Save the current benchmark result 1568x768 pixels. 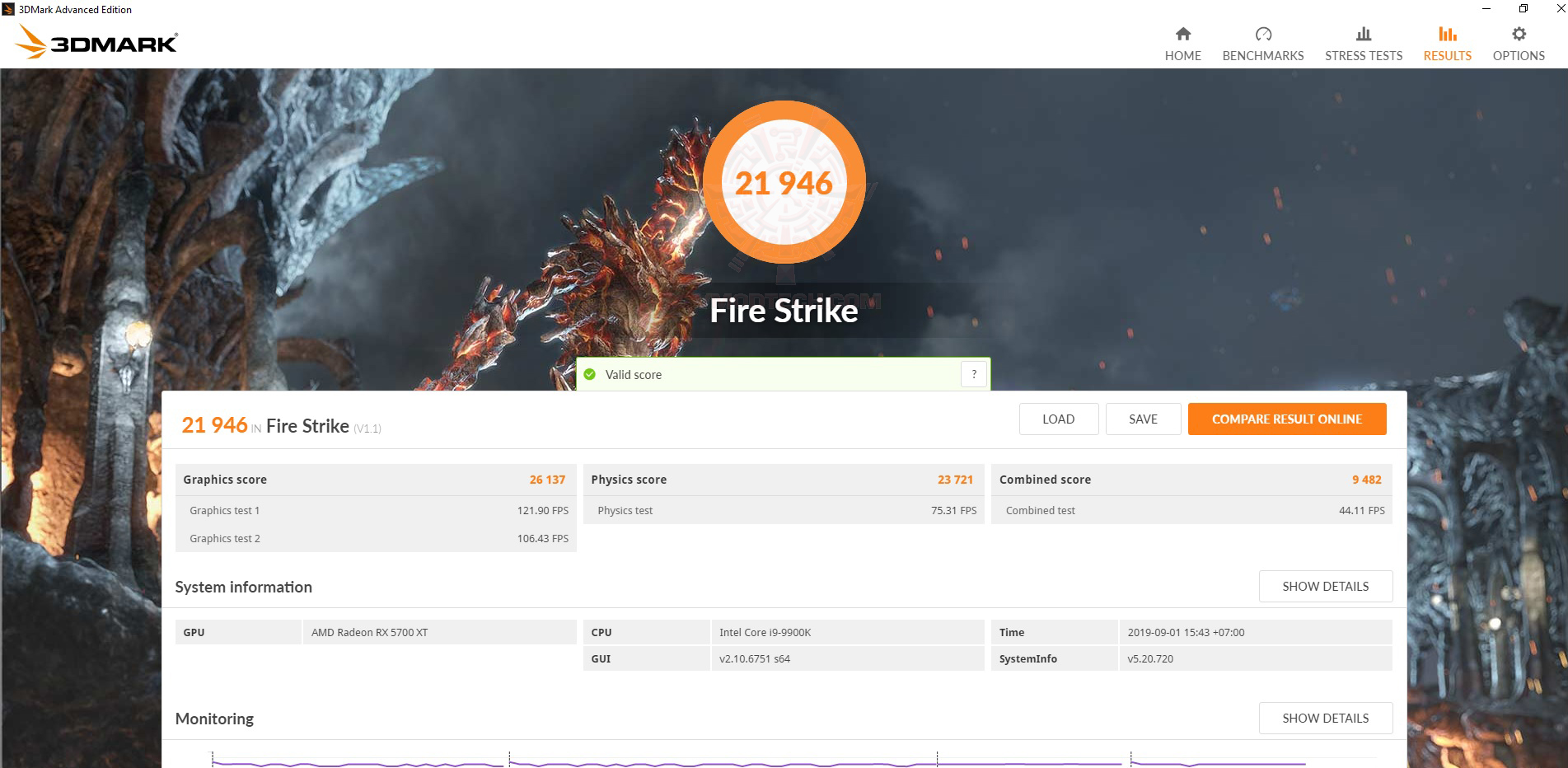1143,419
